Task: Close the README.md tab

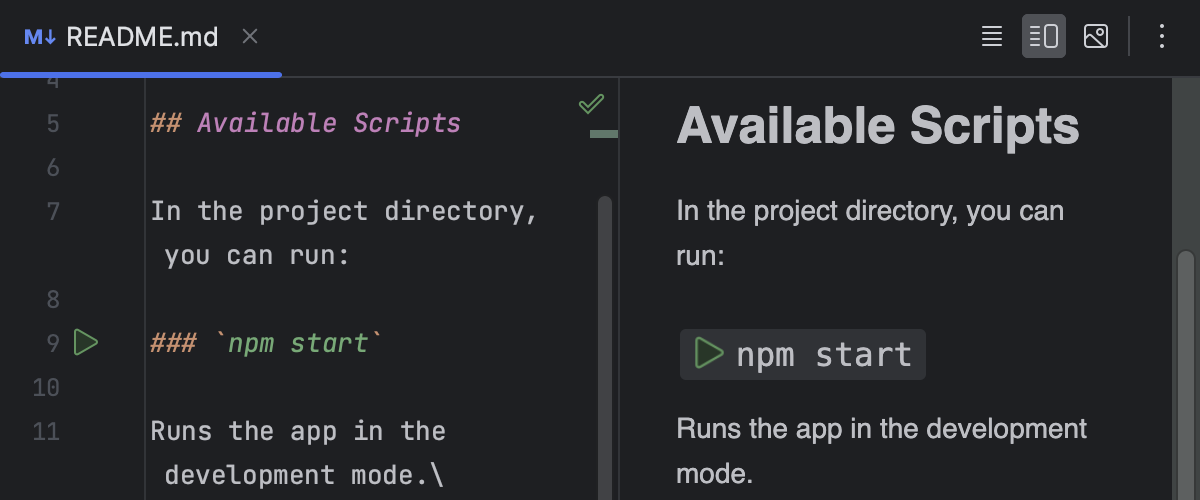Action: [x=250, y=37]
